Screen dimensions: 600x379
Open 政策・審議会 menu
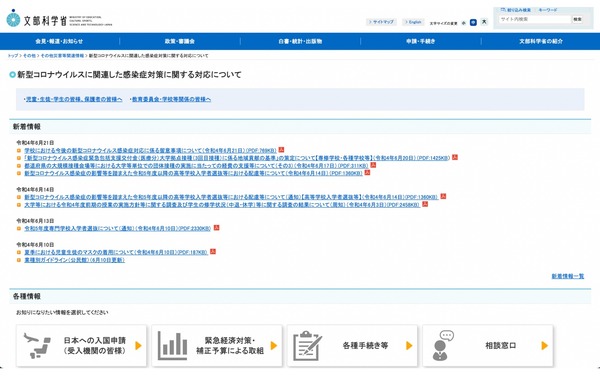coord(180,41)
